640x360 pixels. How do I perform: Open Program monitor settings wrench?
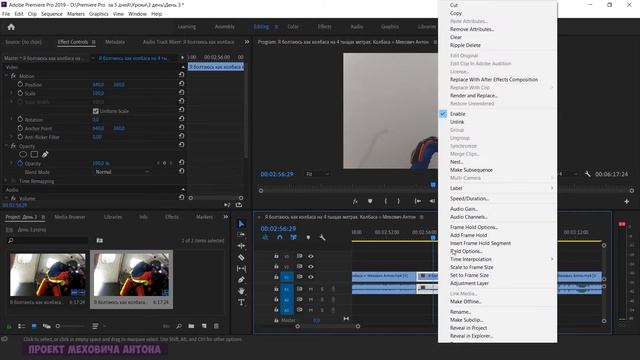click(587, 174)
